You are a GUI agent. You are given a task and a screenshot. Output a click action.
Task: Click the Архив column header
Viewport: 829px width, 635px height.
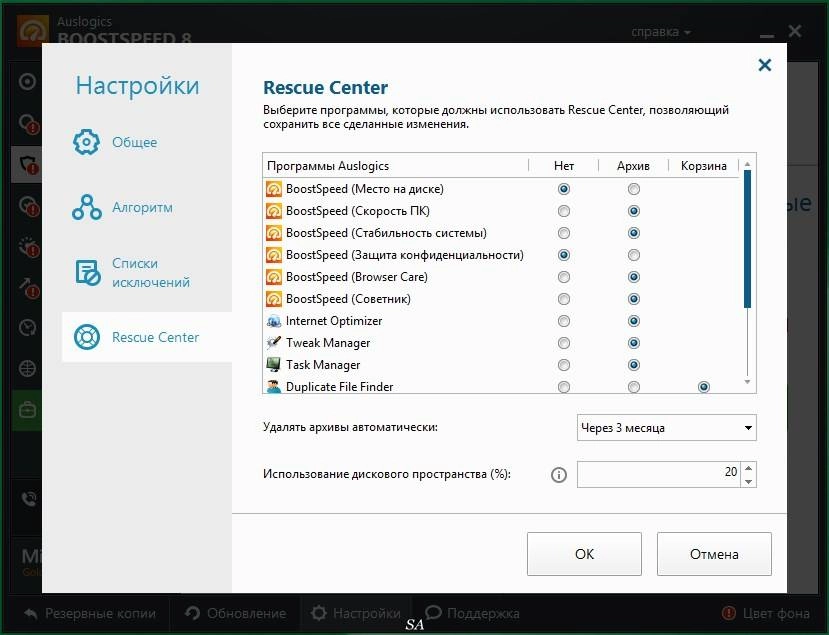[x=633, y=166]
